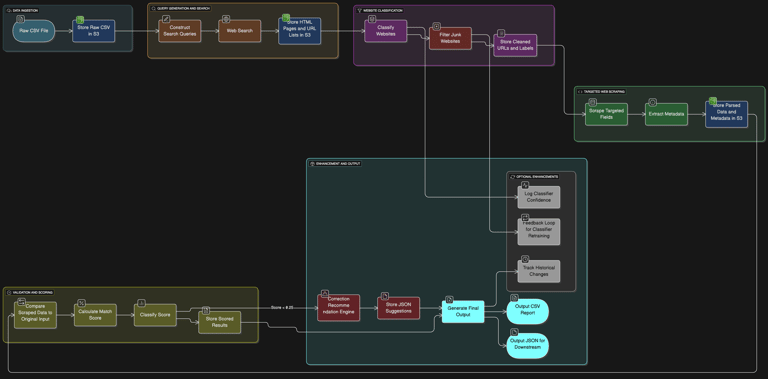
Task: Click the globe icon on Web Search node
Action: click(x=226, y=19)
